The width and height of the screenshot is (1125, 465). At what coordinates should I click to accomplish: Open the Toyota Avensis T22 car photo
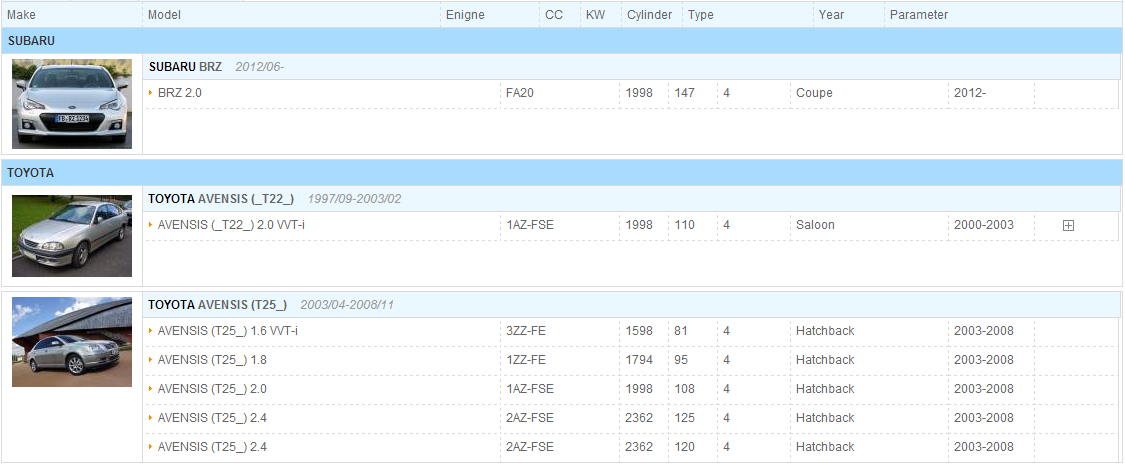click(x=72, y=235)
